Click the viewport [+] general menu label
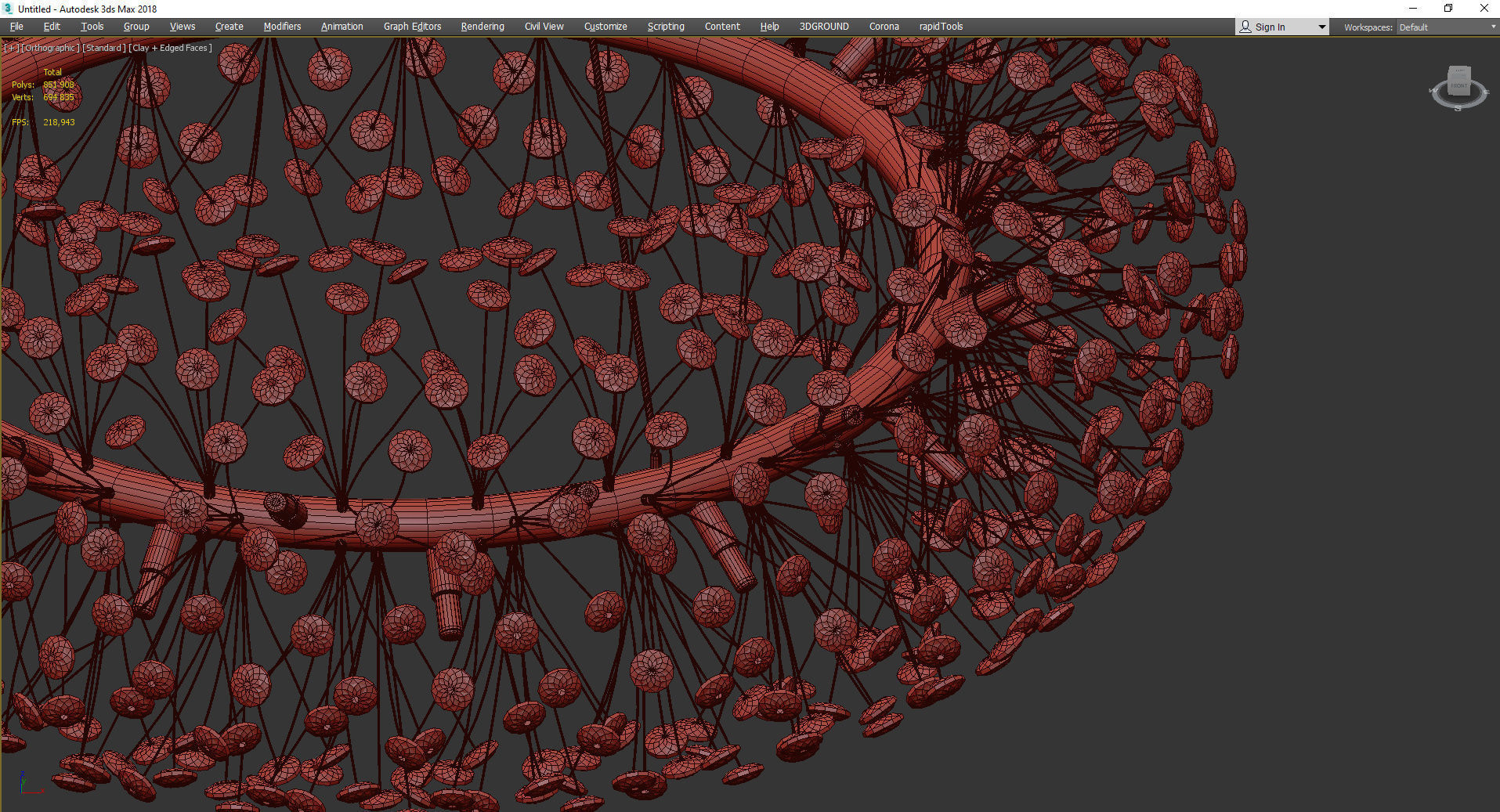1500x812 pixels. pyautogui.click(x=11, y=48)
